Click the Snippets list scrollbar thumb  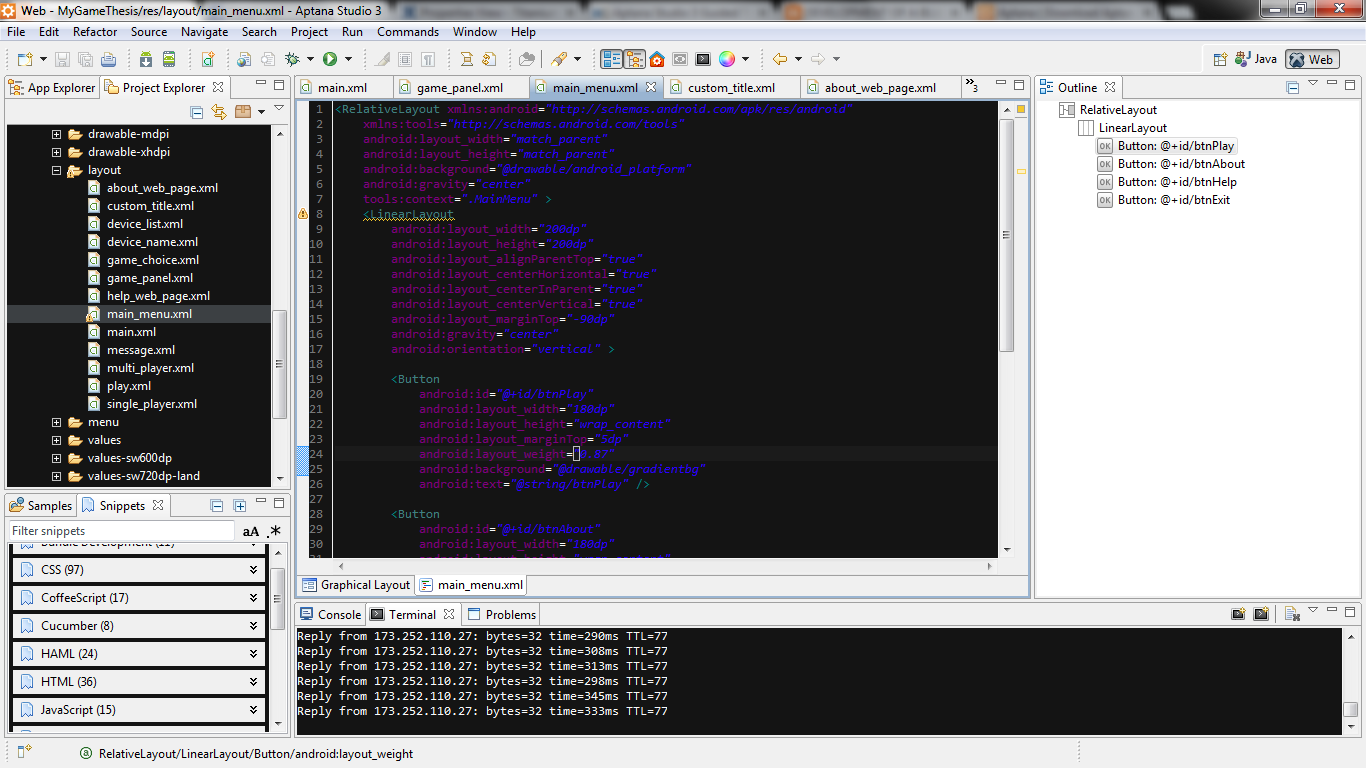(278, 598)
